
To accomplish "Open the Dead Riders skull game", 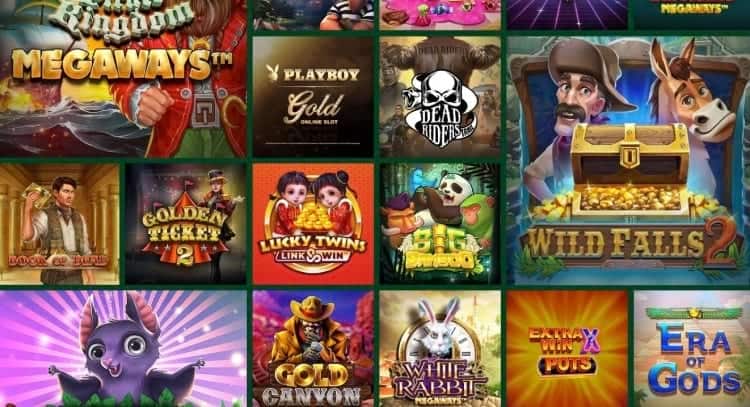I will click(x=440, y=97).
